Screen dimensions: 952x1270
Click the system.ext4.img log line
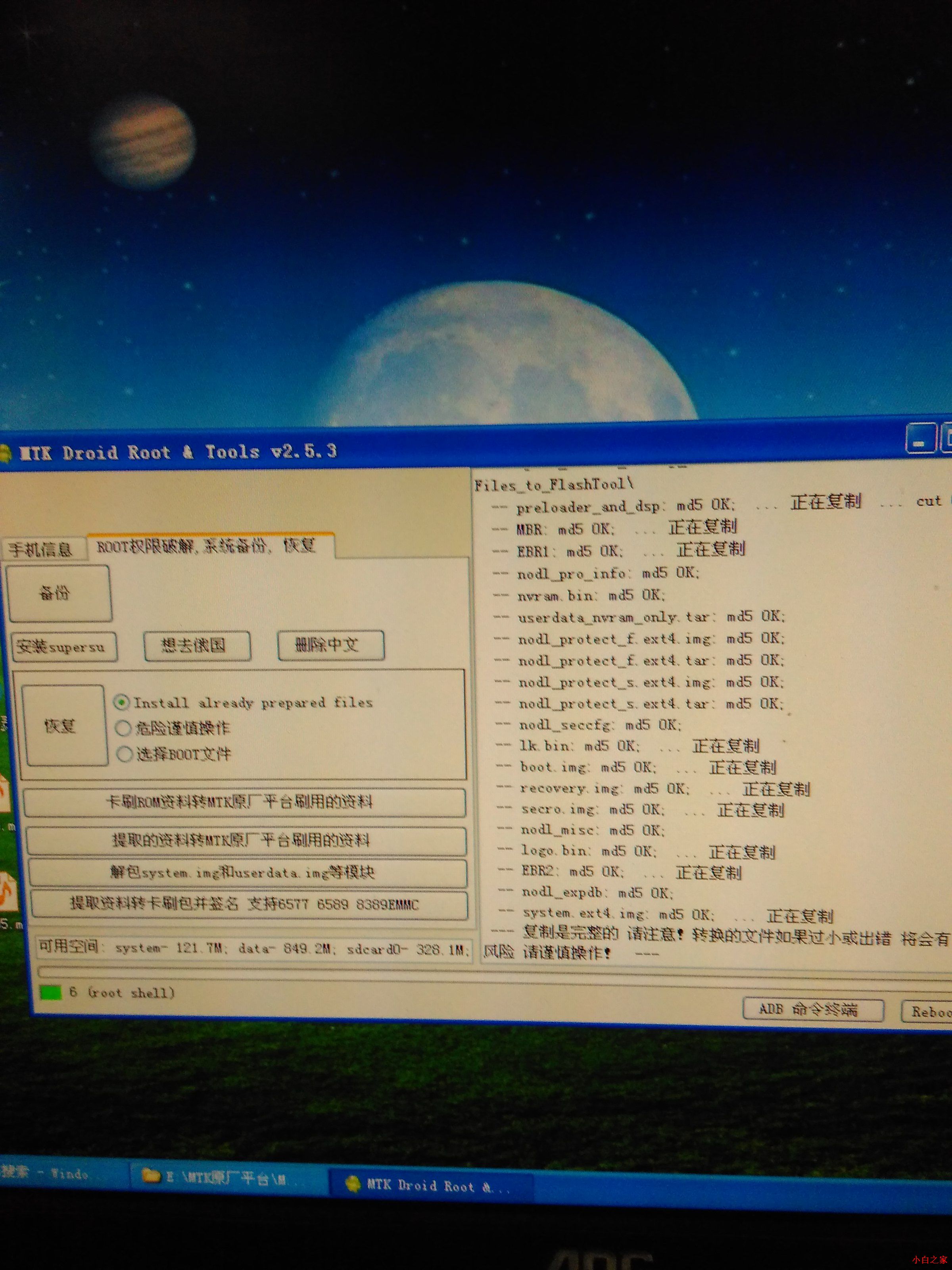666,914
